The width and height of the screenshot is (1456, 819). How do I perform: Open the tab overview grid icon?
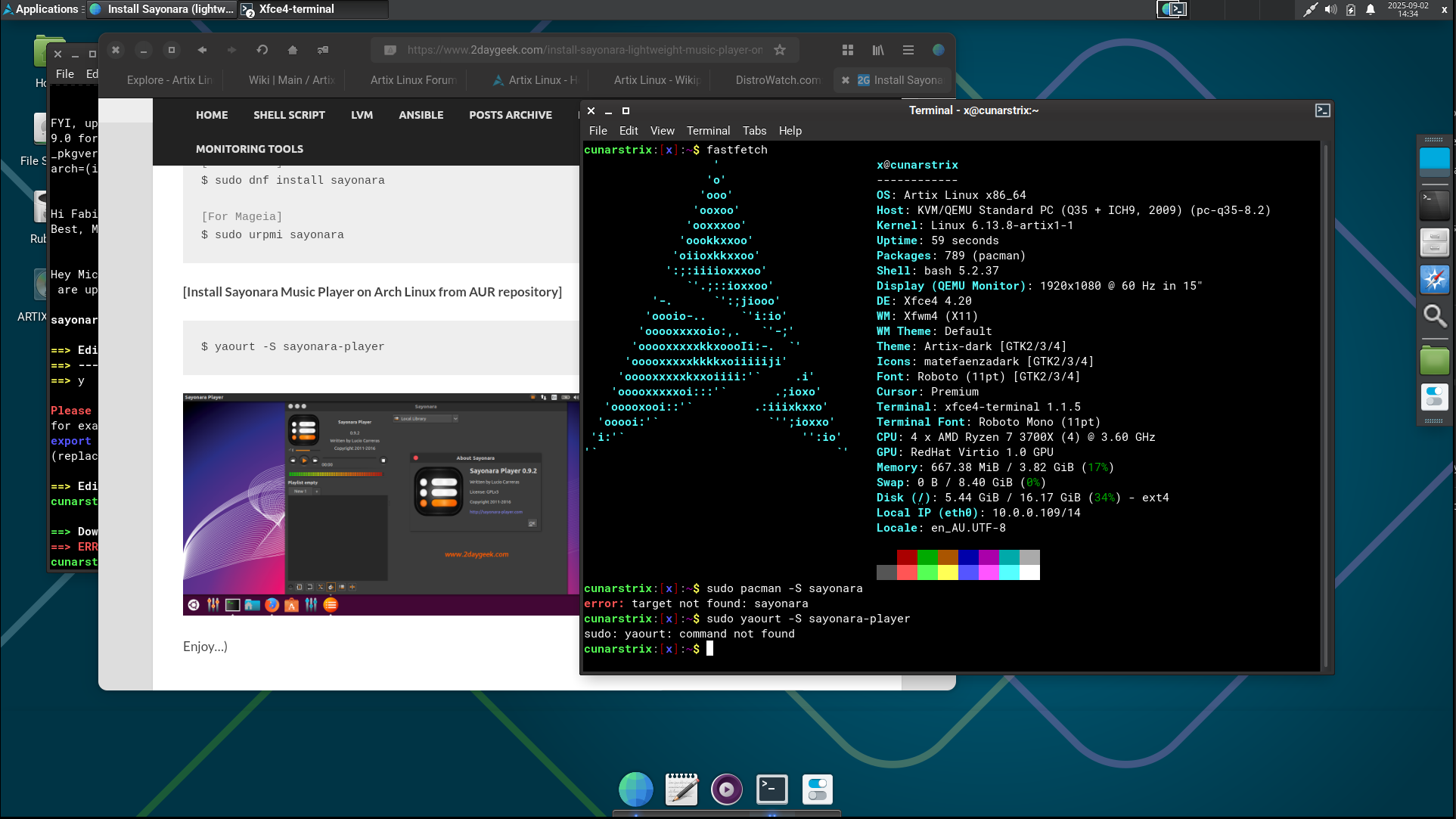pos(848,50)
